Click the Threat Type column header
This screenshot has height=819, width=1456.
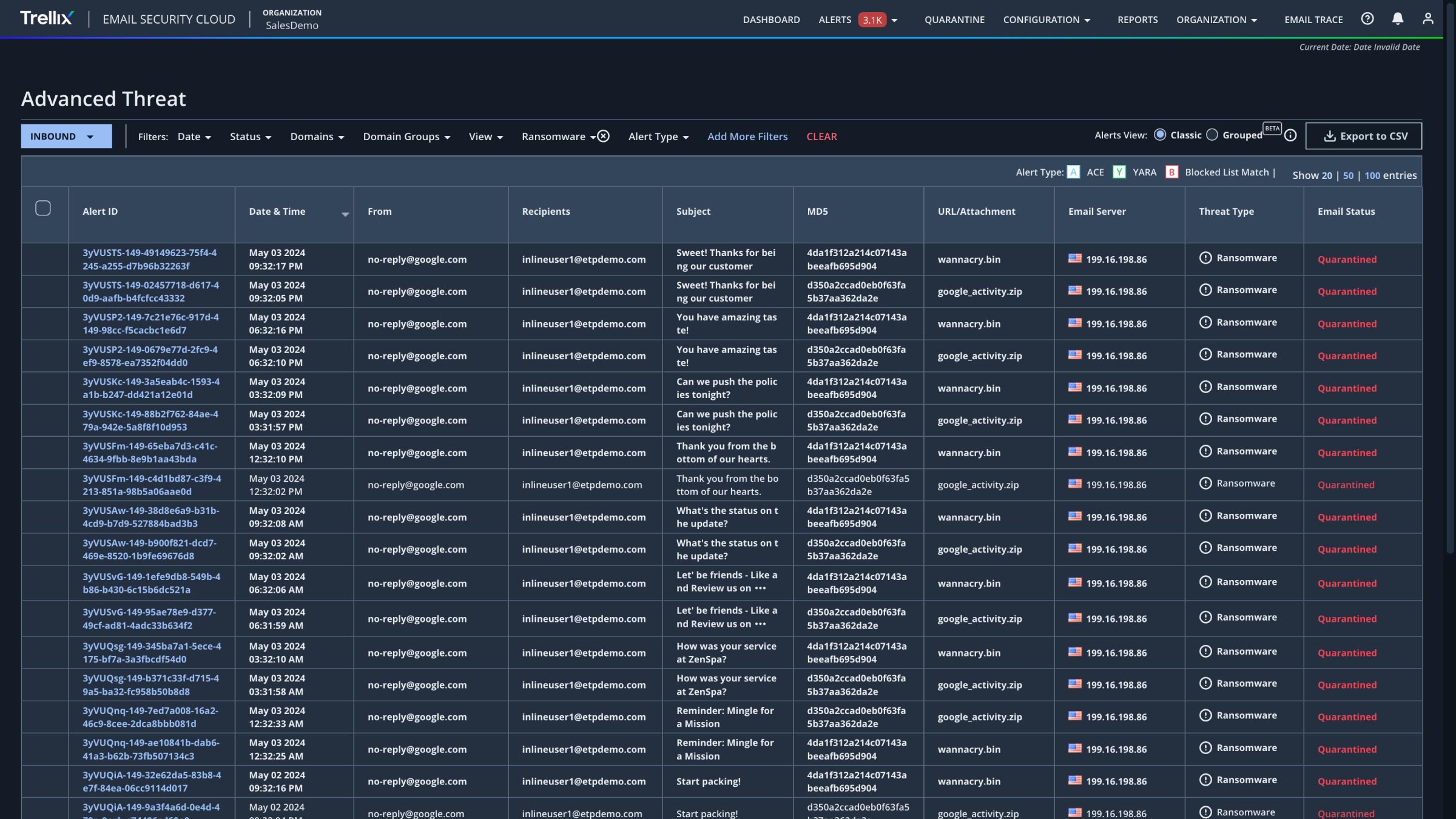1226,211
